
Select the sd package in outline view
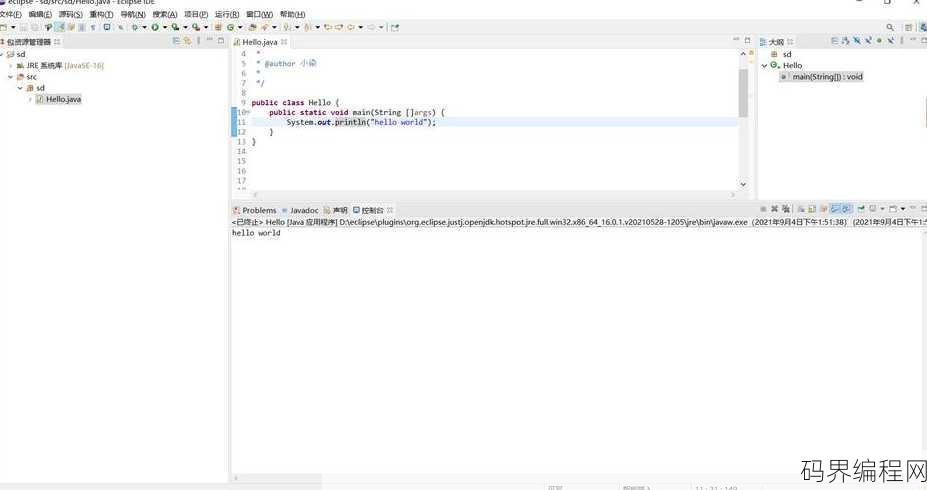[x=780, y=54]
